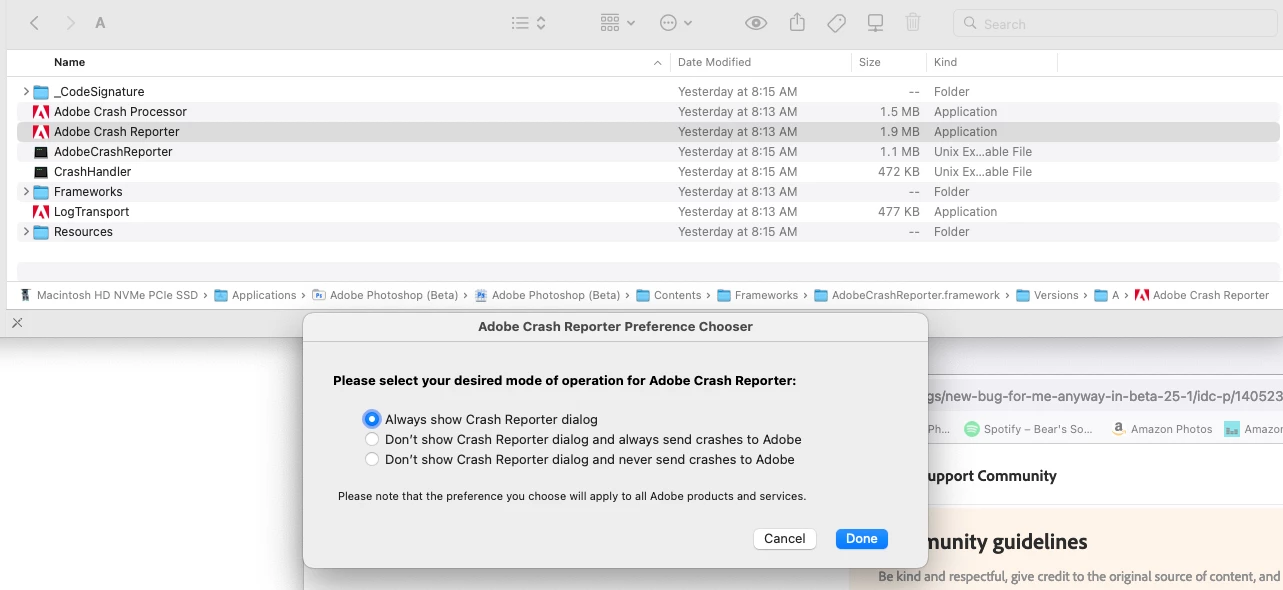The height and width of the screenshot is (590, 1283).
Task: Click the Connect to display icon in toolbar
Action: (875, 23)
